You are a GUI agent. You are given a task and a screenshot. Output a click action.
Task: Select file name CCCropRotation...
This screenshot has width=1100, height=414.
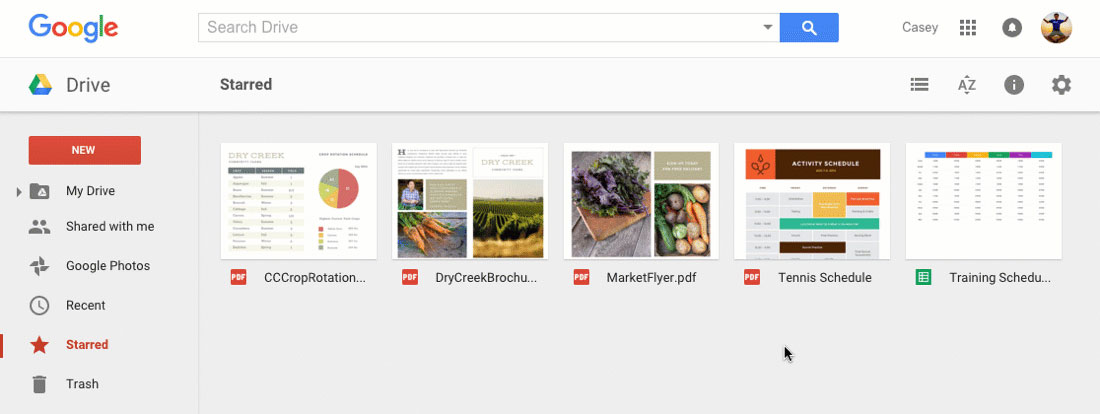pos(315,278)
